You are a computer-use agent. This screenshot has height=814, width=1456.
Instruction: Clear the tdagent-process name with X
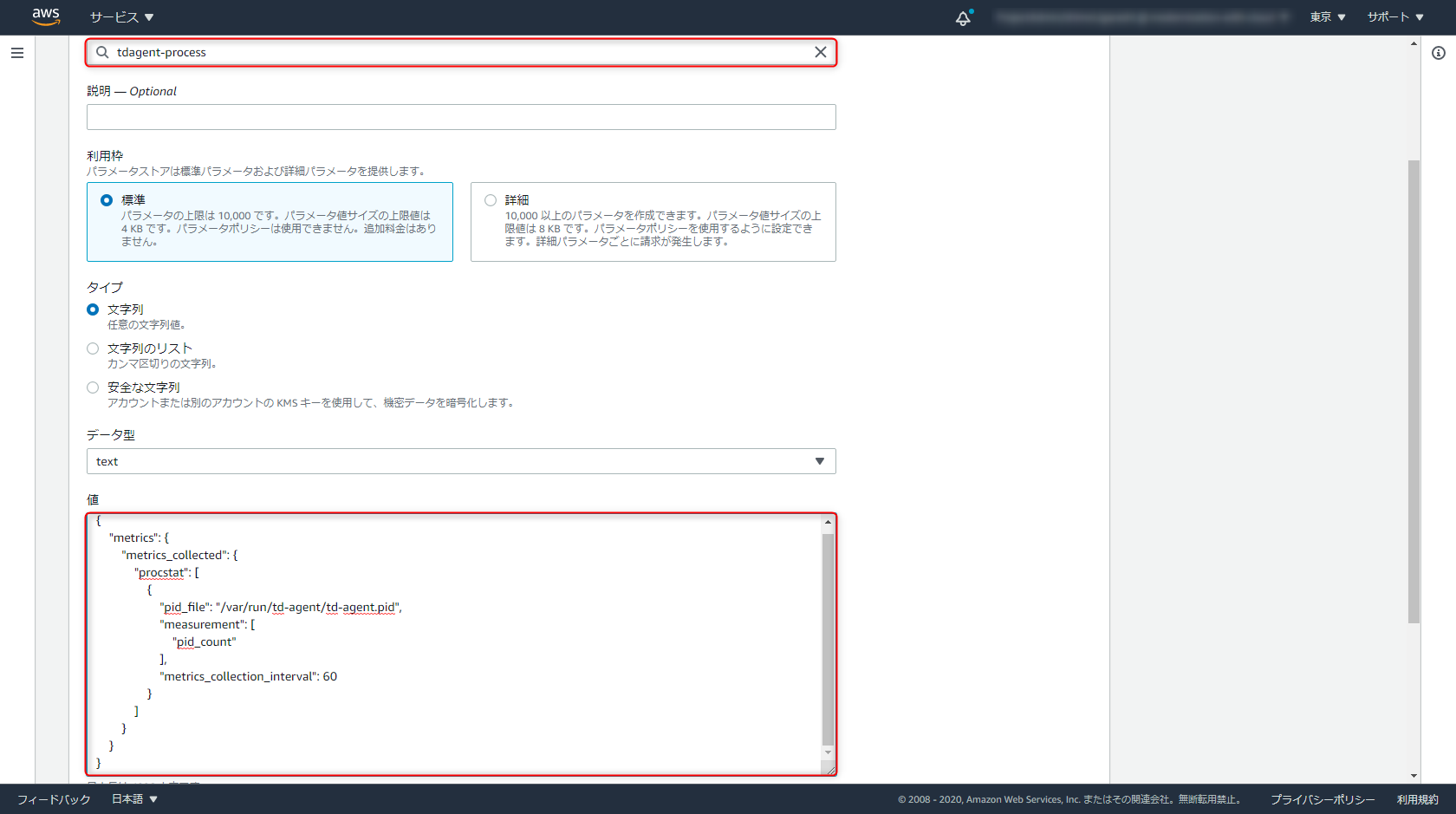click(x=820, y=52)
